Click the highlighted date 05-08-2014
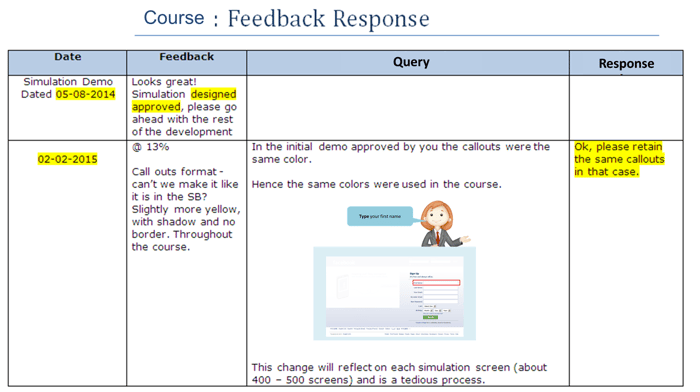 click(85, 94)
